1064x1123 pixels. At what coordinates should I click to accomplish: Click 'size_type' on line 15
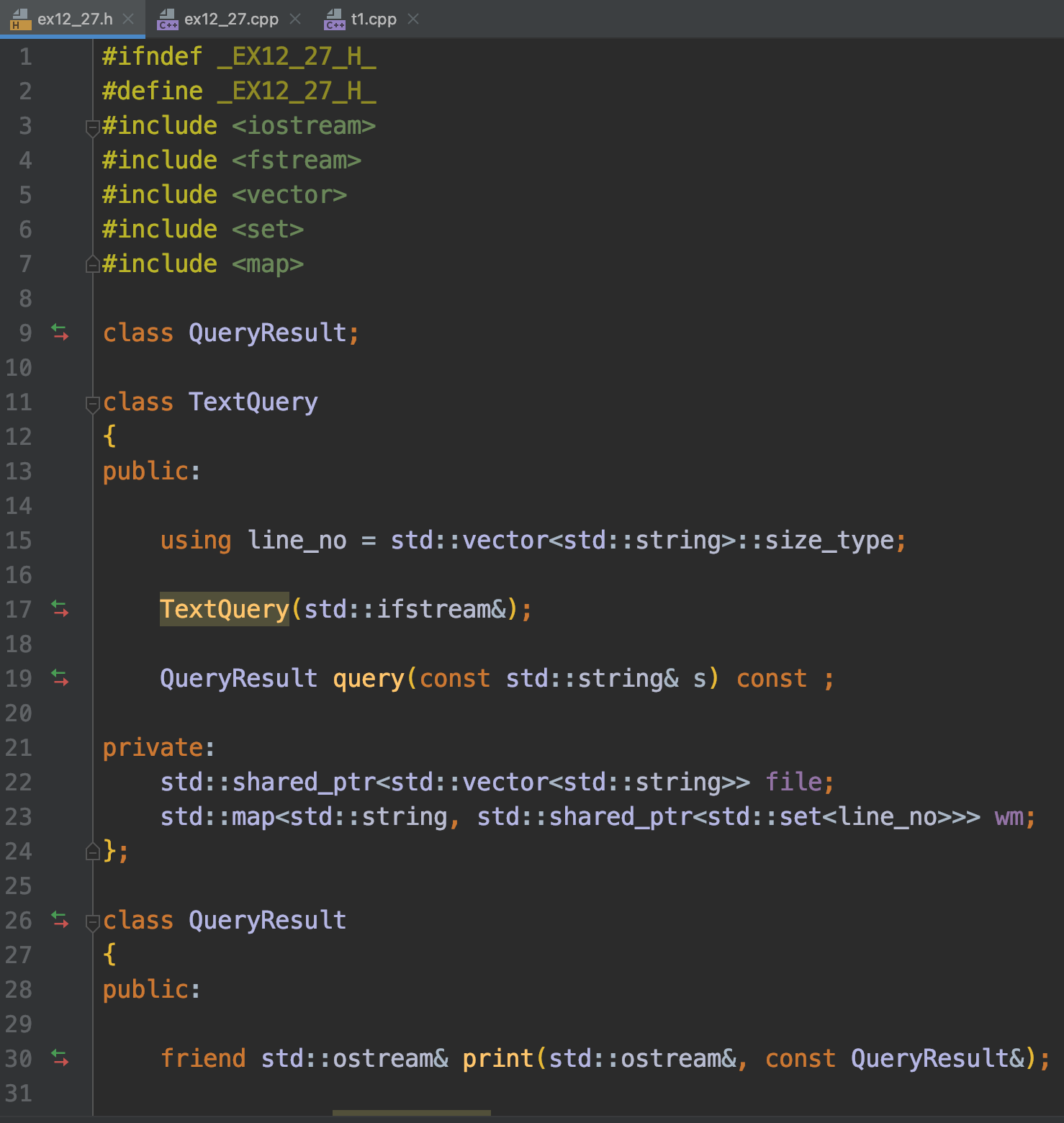coord(829,541)
